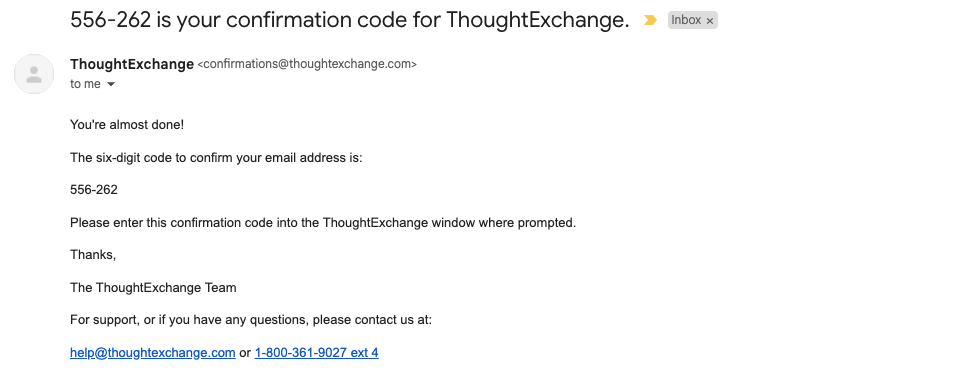Remove the Inbox label with its x
This screenshot has height=390, width=969.
coord(709,21)
